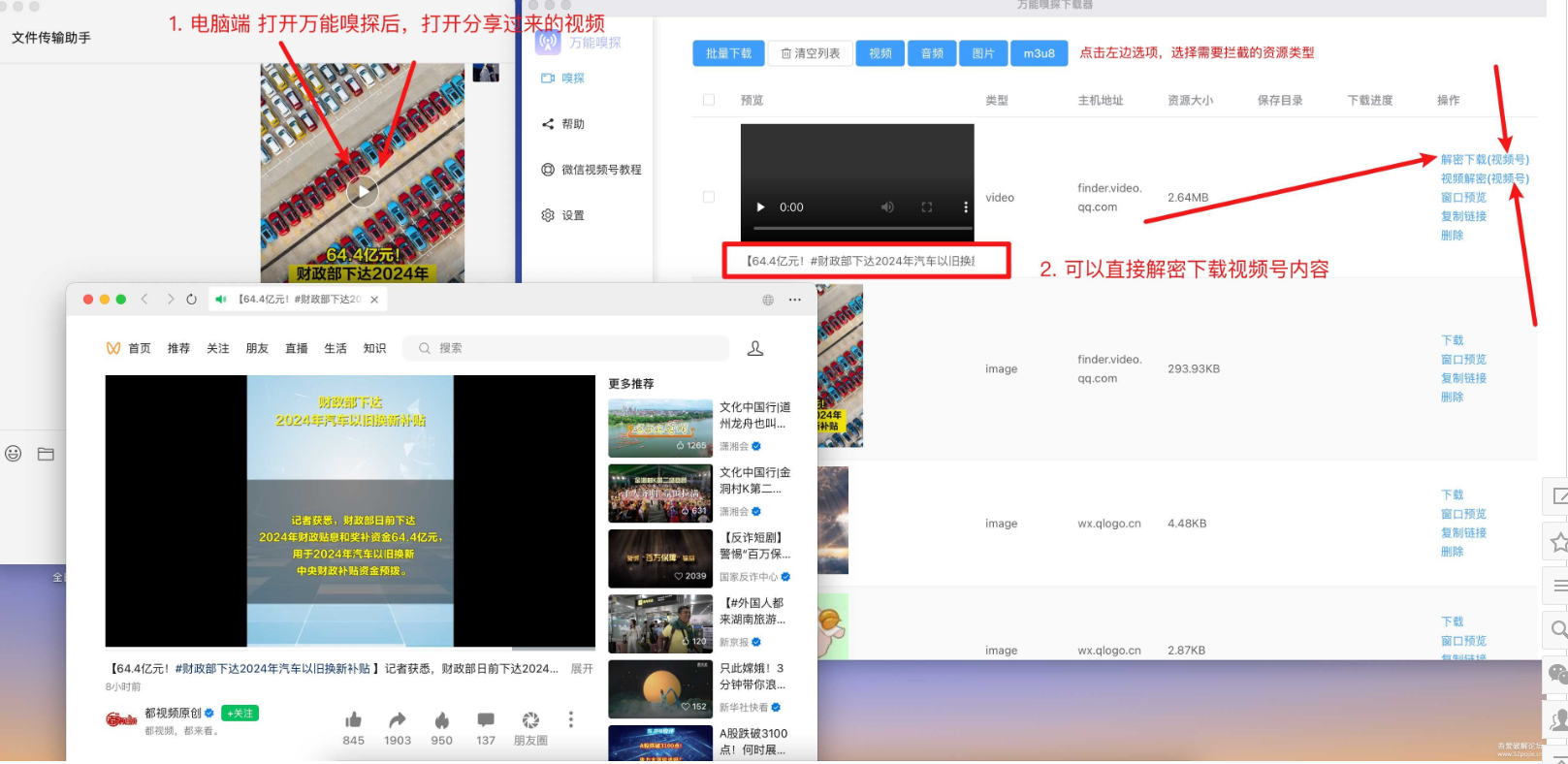Open the 首页 tab

pyautogui.click(x=140, y=349)
